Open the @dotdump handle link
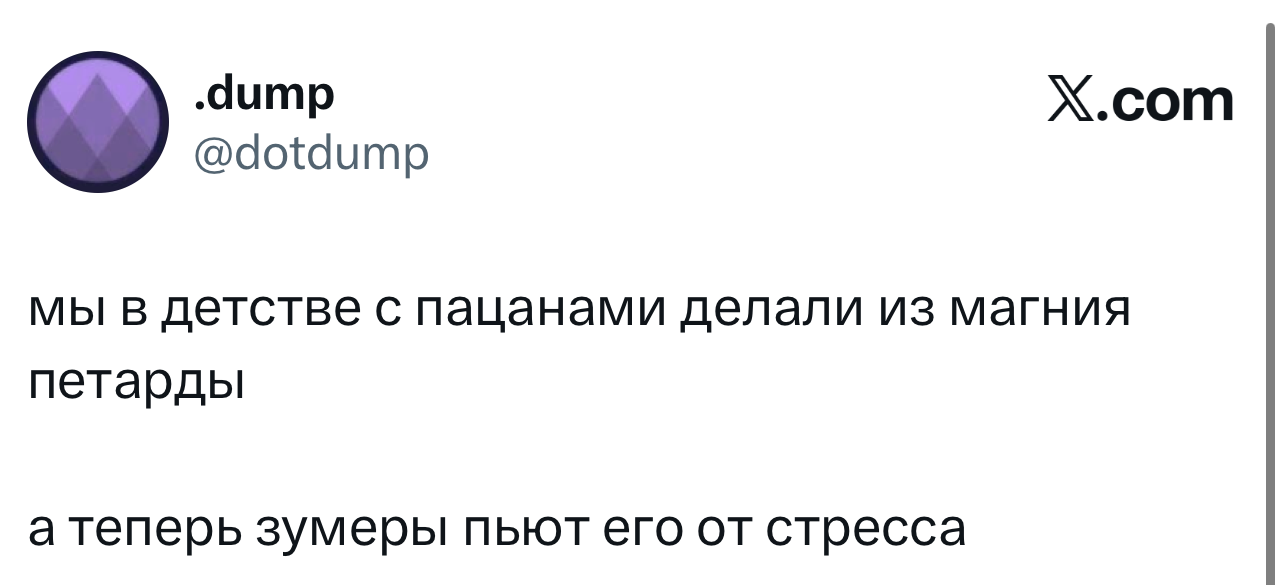Image resolution: width=1284 pixels, height=585 pixels. click(310, 153)
